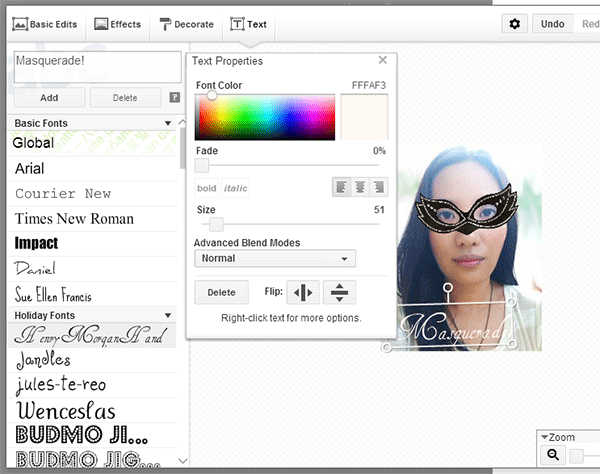Select the Impact font
This screenshot has height=474, width=600.
tap(37, 243)
